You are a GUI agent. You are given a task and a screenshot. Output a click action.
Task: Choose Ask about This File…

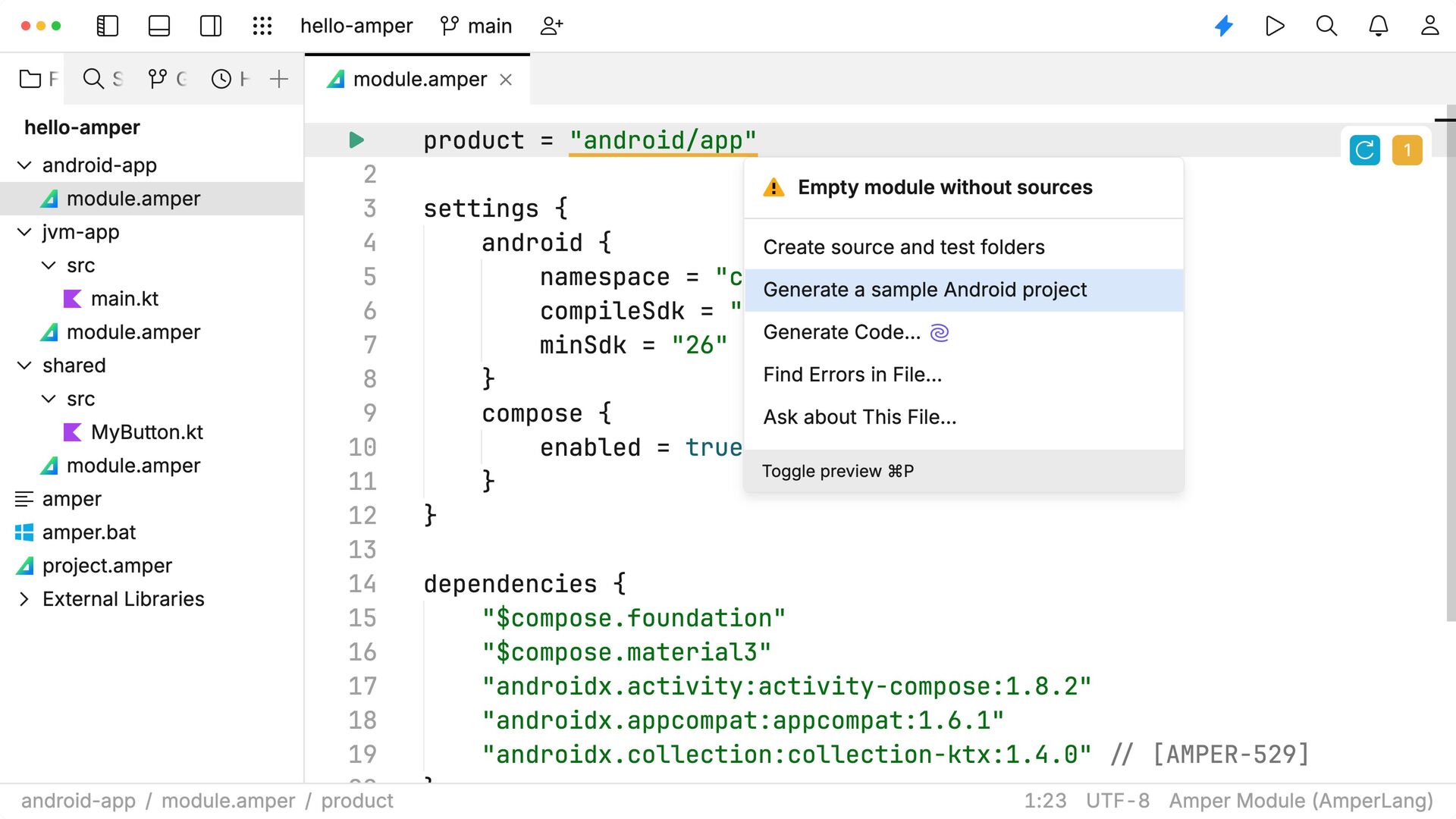tap(964, 417)
